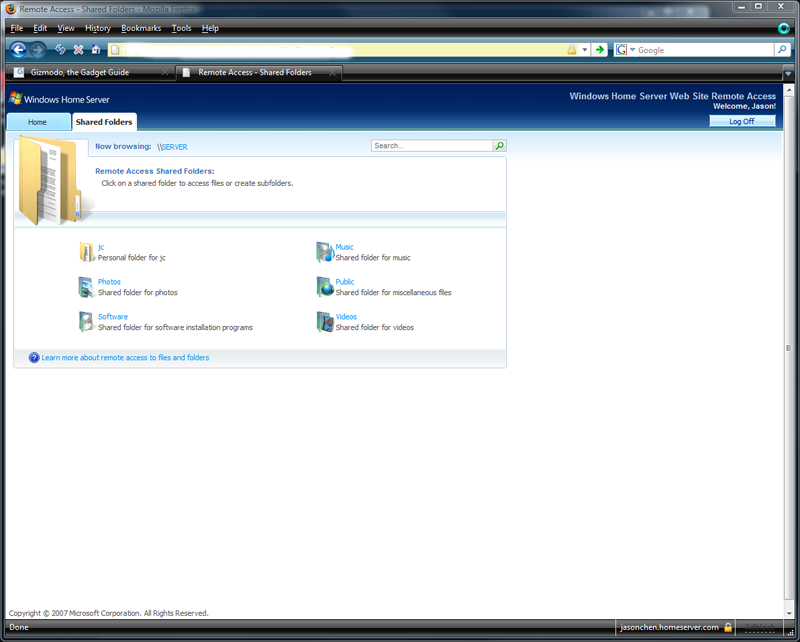Screen dimensions: 800x642
Task: Open the Public shared folder icon
Action: (324, 287)
